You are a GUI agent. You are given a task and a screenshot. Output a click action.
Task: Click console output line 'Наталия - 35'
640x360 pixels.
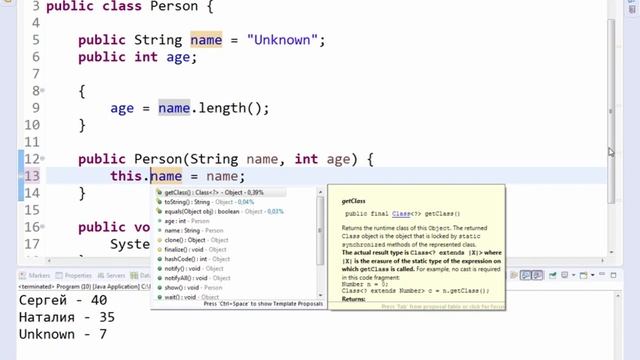(x=67, y=318)
